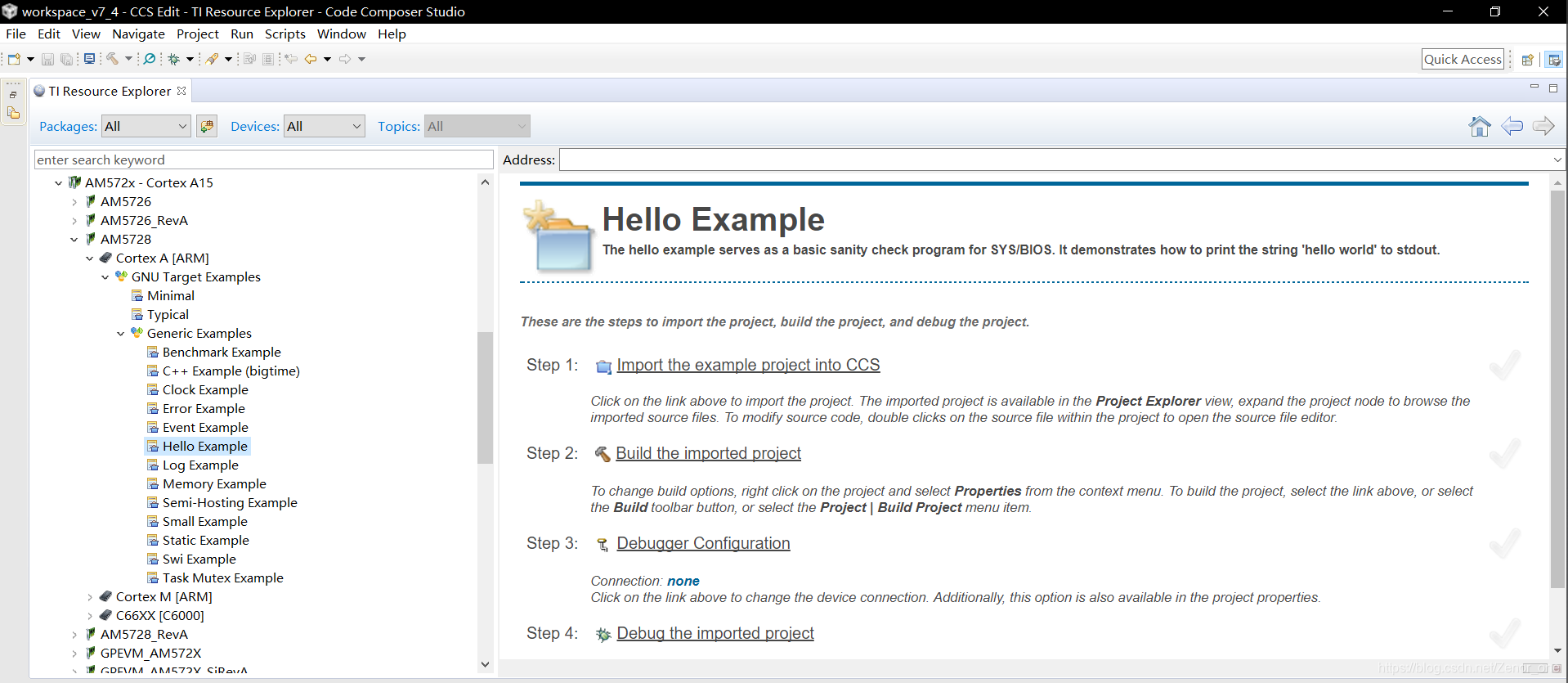
Task: Click the 'none' connection link
Action: [x=683, y=581]
